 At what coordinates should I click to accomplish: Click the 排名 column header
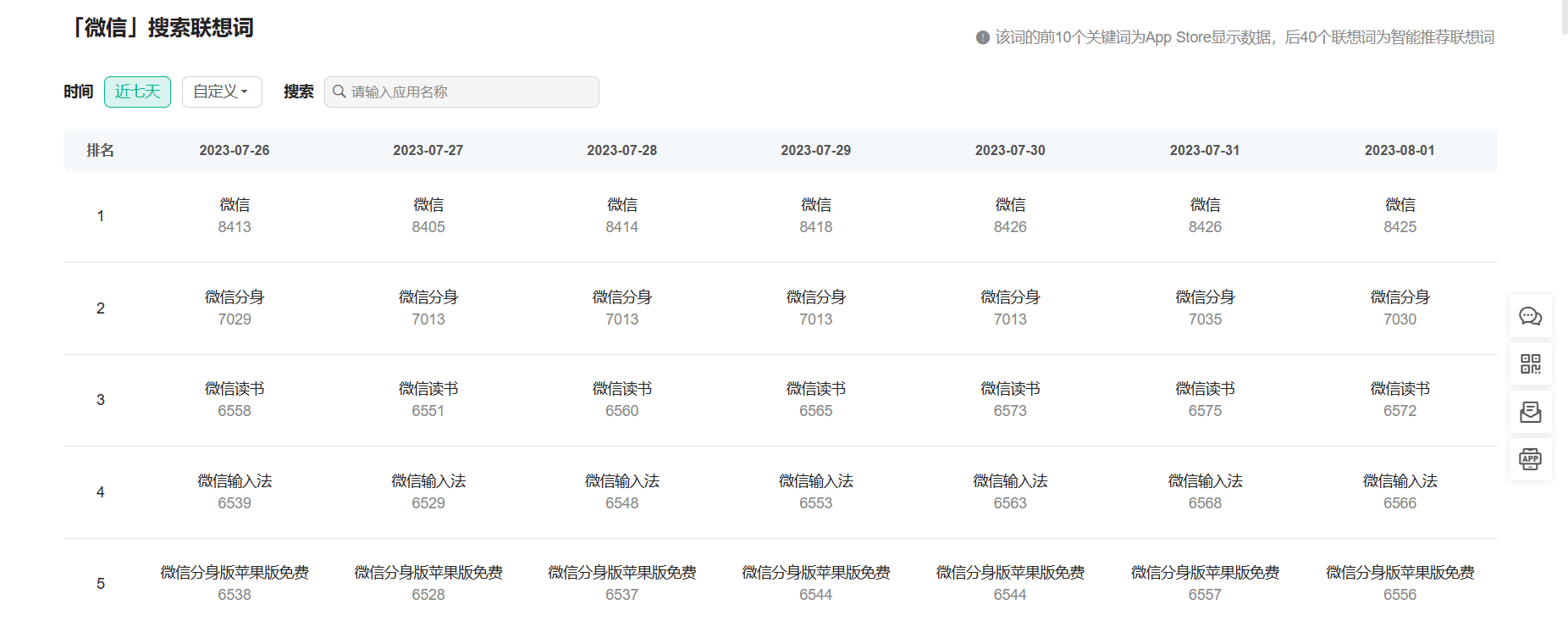click(100, 150)
